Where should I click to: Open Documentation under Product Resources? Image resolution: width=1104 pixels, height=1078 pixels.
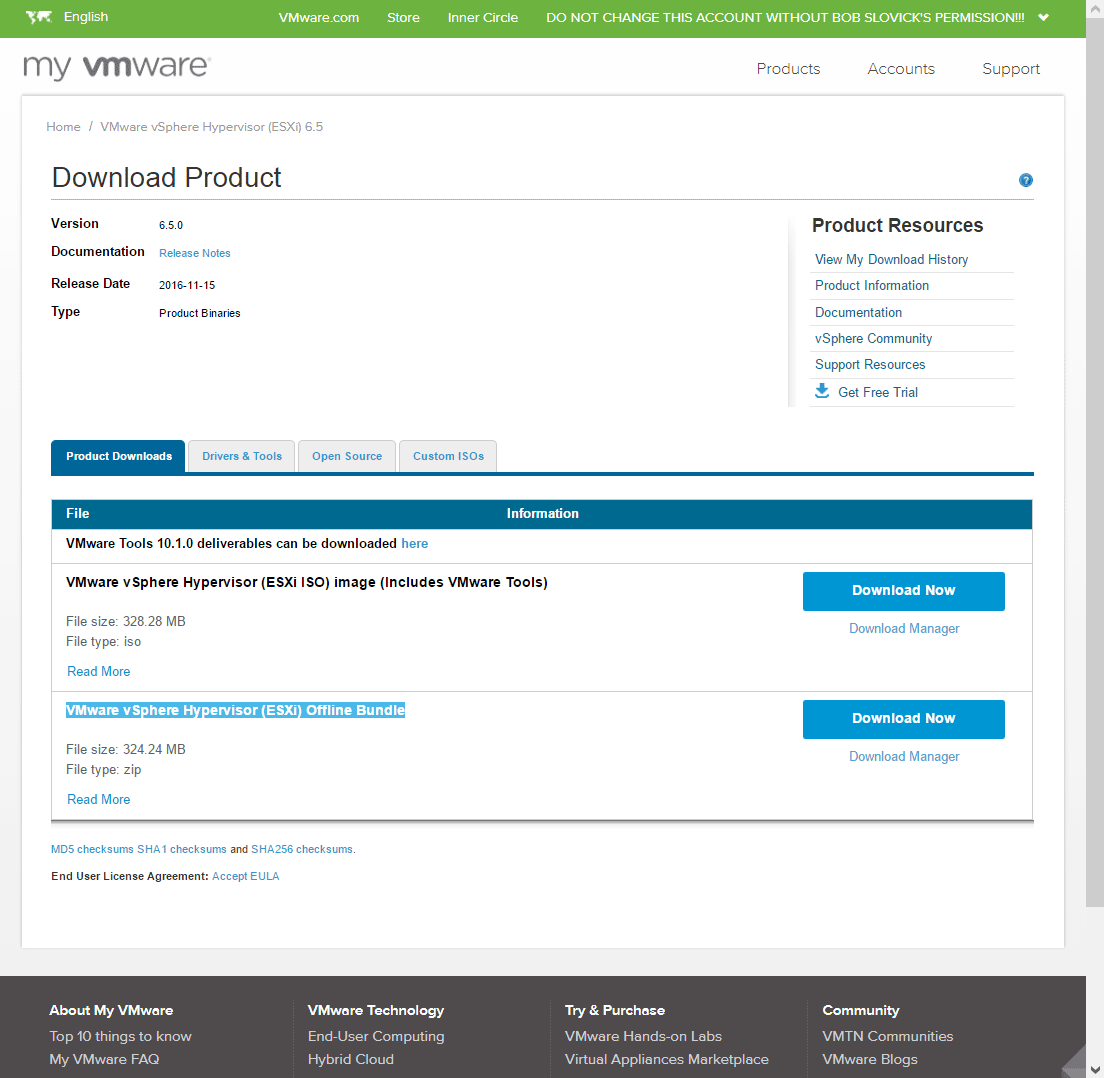tap(858, 313)
